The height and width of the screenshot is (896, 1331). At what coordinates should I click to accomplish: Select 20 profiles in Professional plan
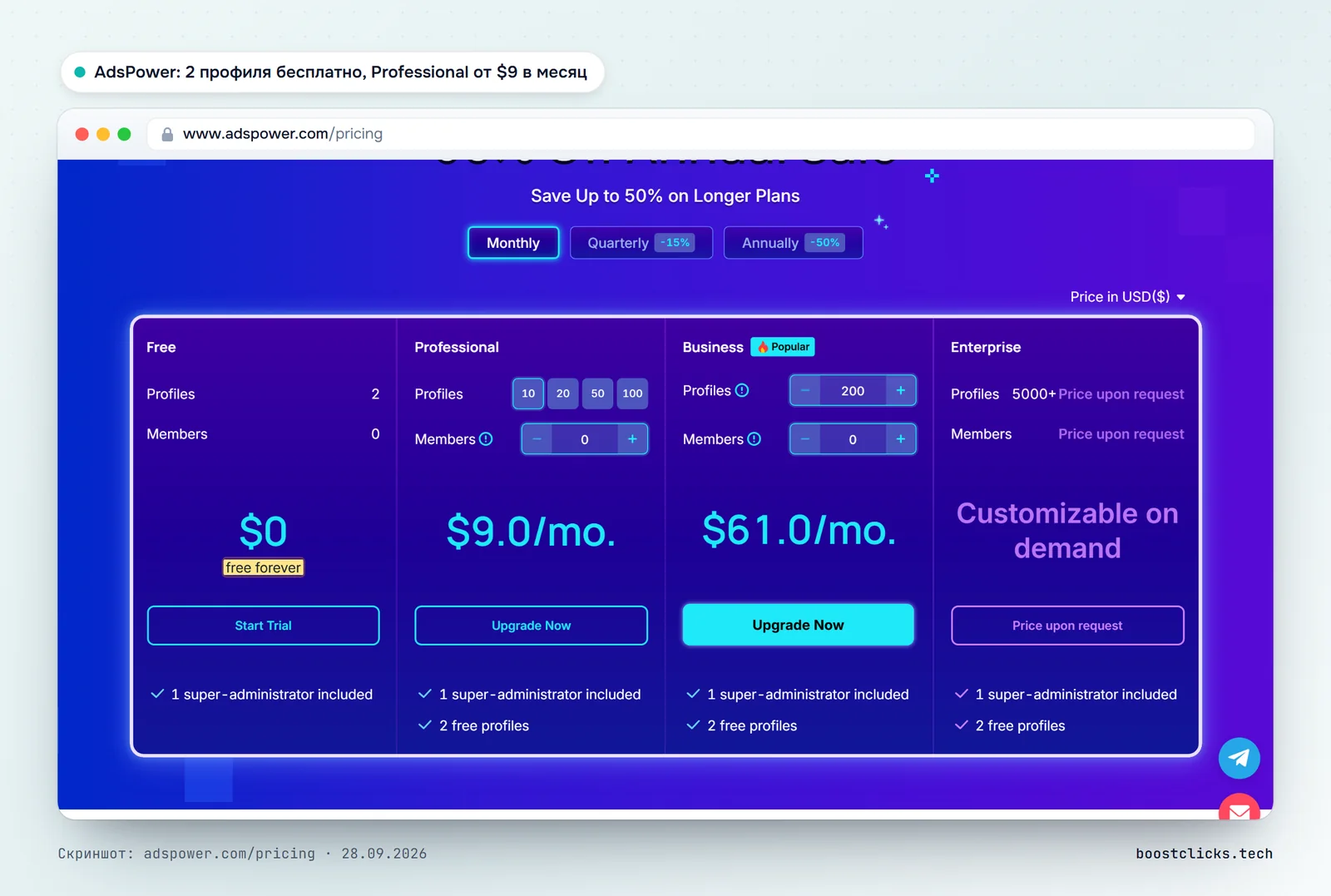[x=563, y=394]
